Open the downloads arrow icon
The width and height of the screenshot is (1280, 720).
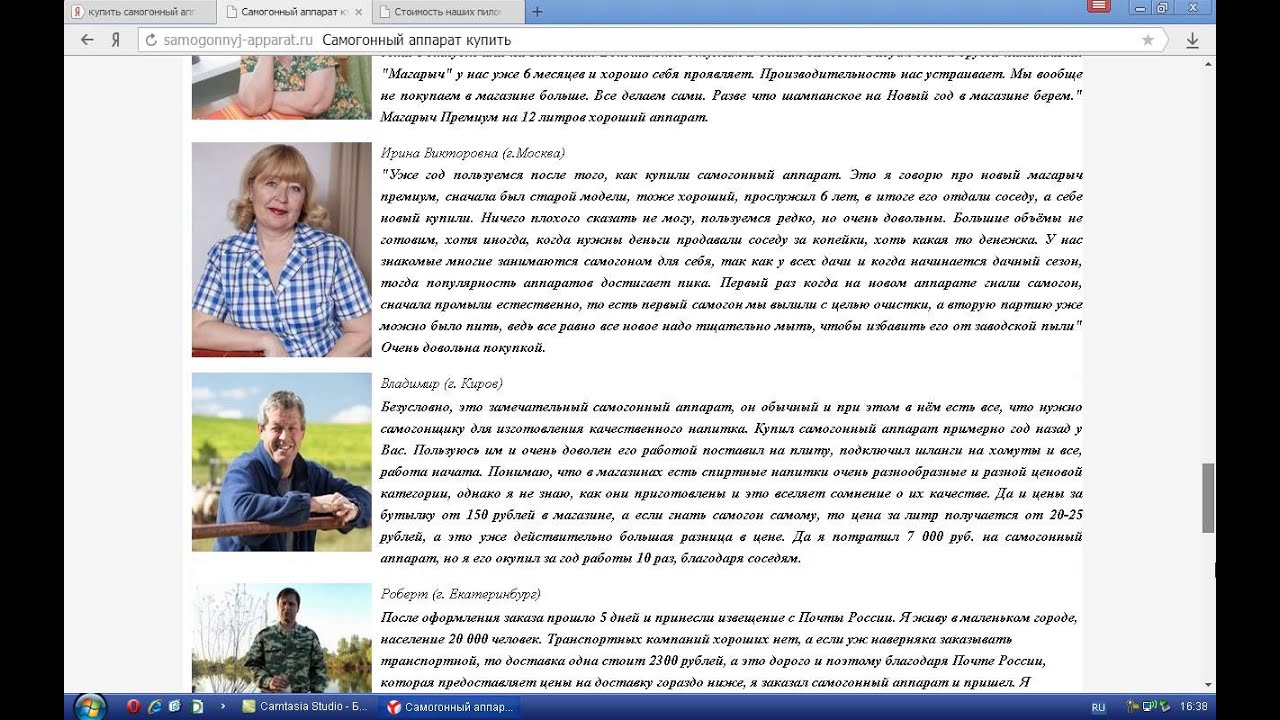click(1192, 40)
